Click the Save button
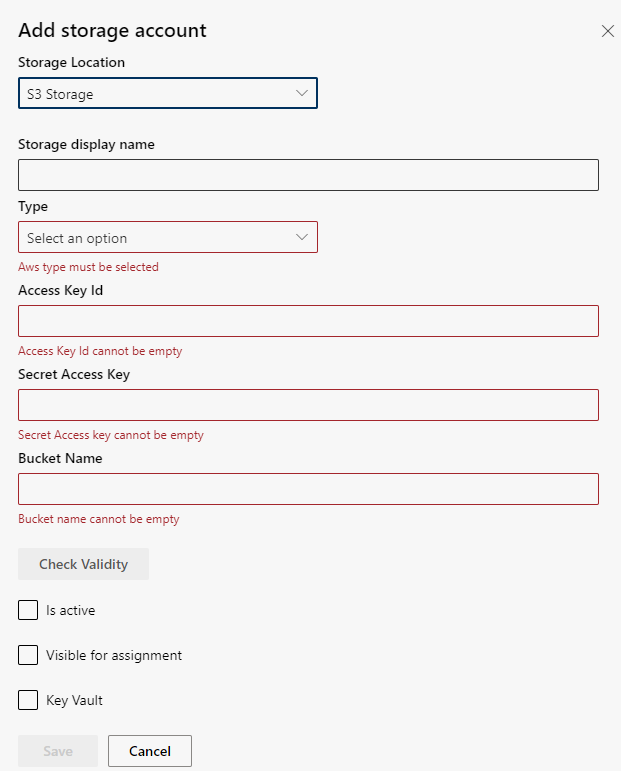 [58, 751]
